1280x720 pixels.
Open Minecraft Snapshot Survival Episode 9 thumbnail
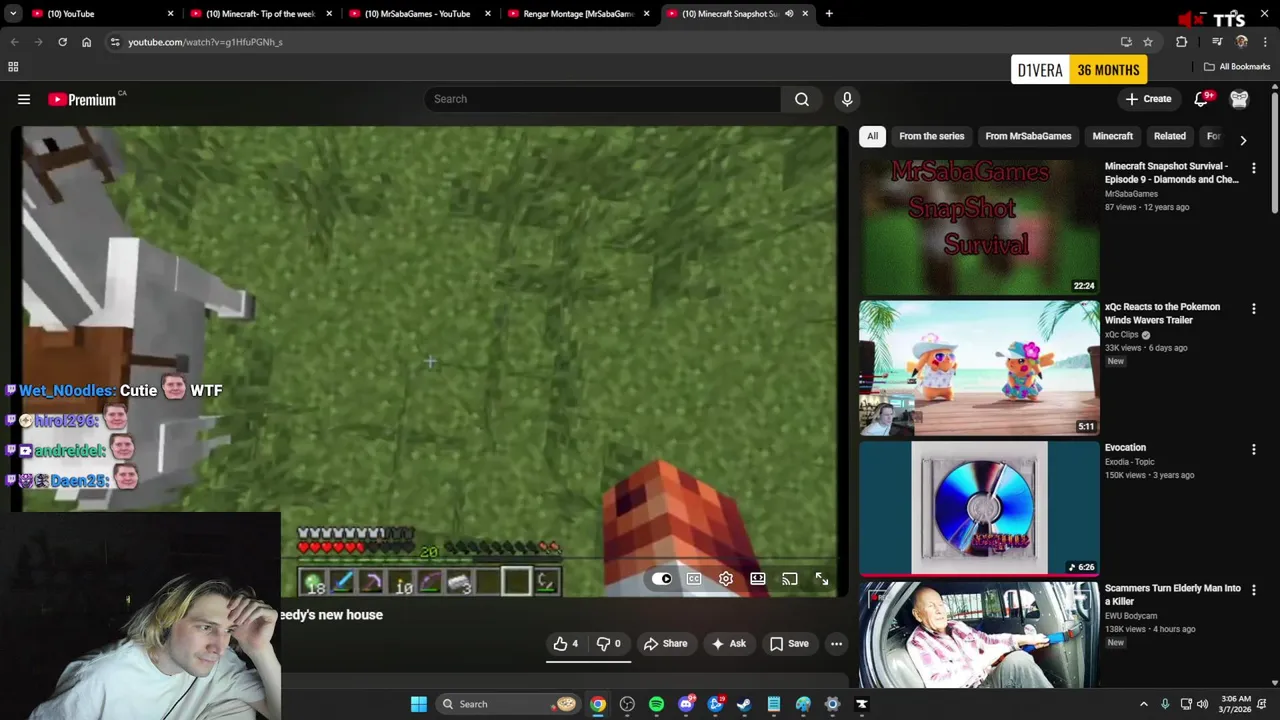(979, 227)
